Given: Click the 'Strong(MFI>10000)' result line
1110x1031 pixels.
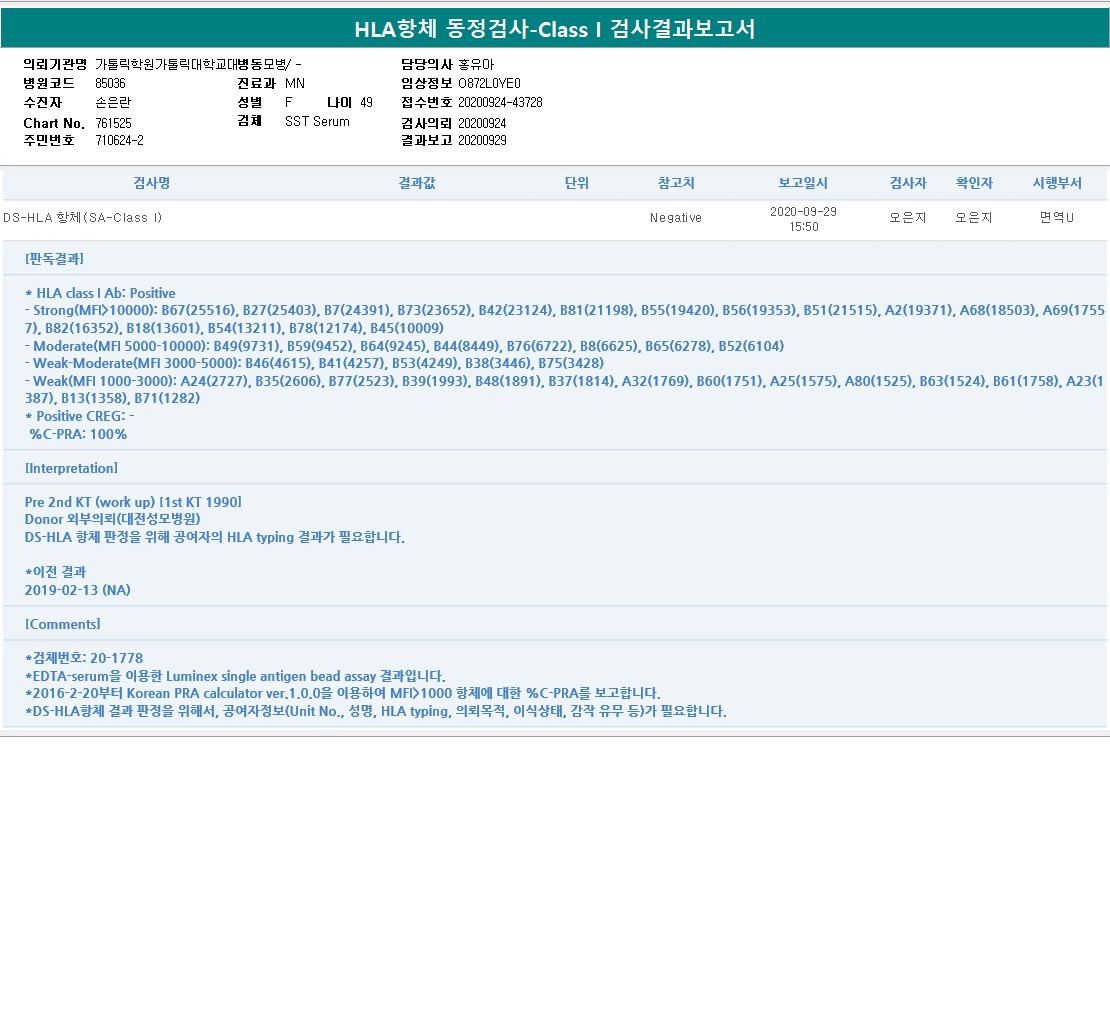Looking at the screenshot, I should coord(564,319).
